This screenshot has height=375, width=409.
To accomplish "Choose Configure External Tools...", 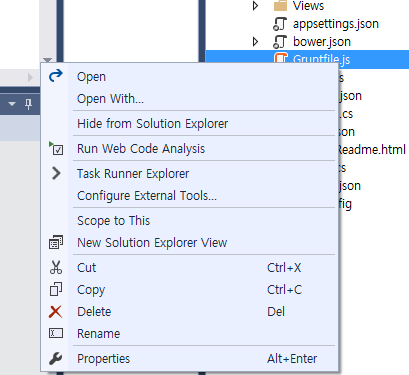I will tap(147, 196).
